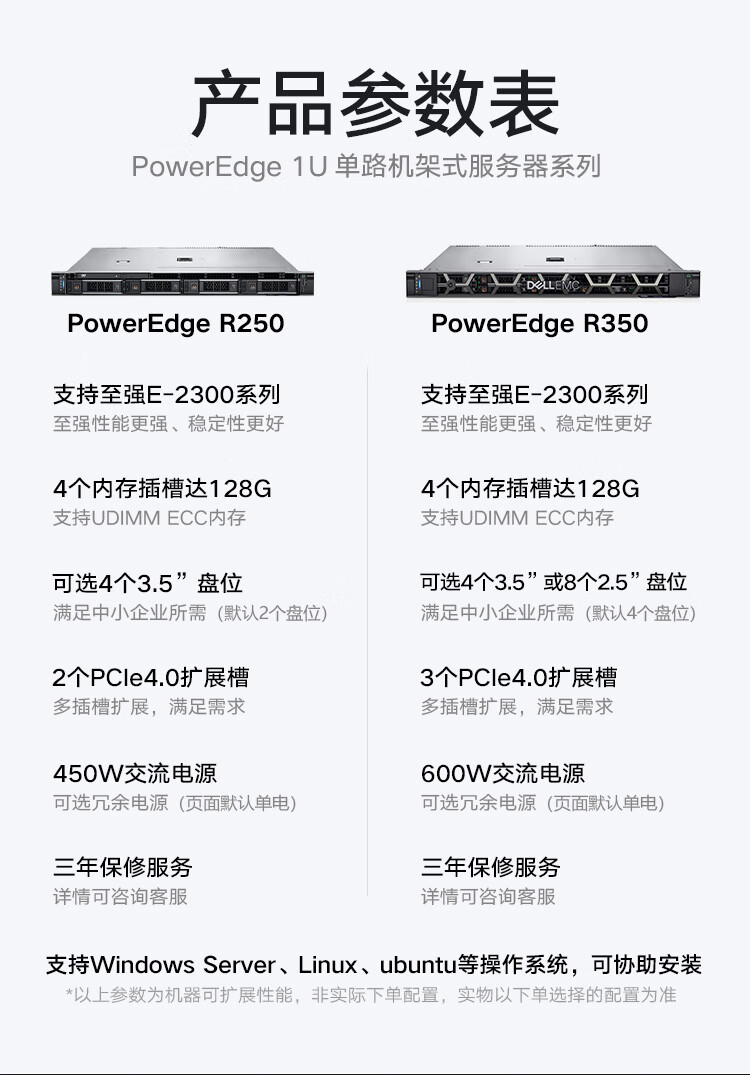Click the Windows Server、Linux、ubuntu support line

374,965
